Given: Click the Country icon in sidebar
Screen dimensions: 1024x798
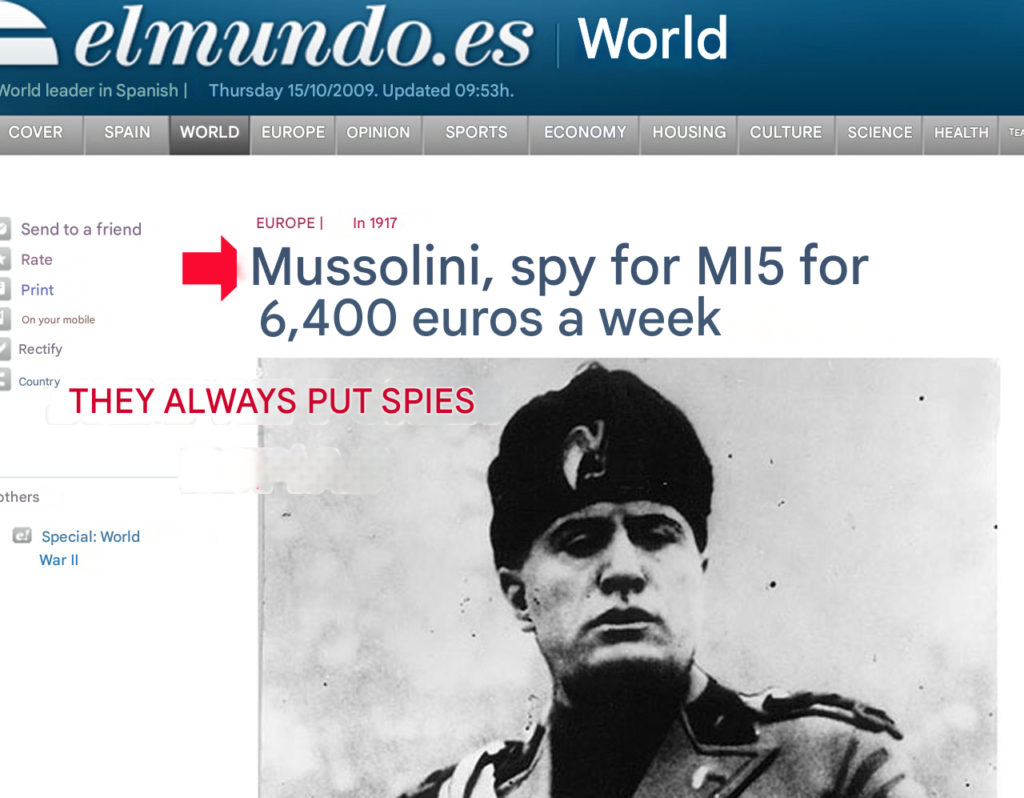Looking at the screenshot, I should click(5, 380).
